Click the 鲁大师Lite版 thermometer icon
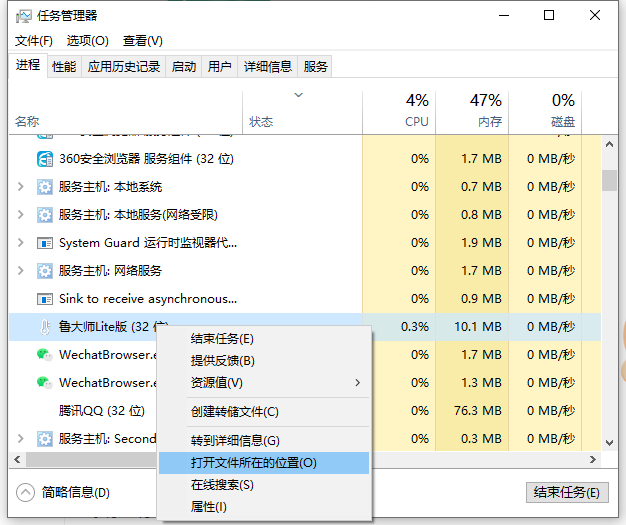 (45, 327)
